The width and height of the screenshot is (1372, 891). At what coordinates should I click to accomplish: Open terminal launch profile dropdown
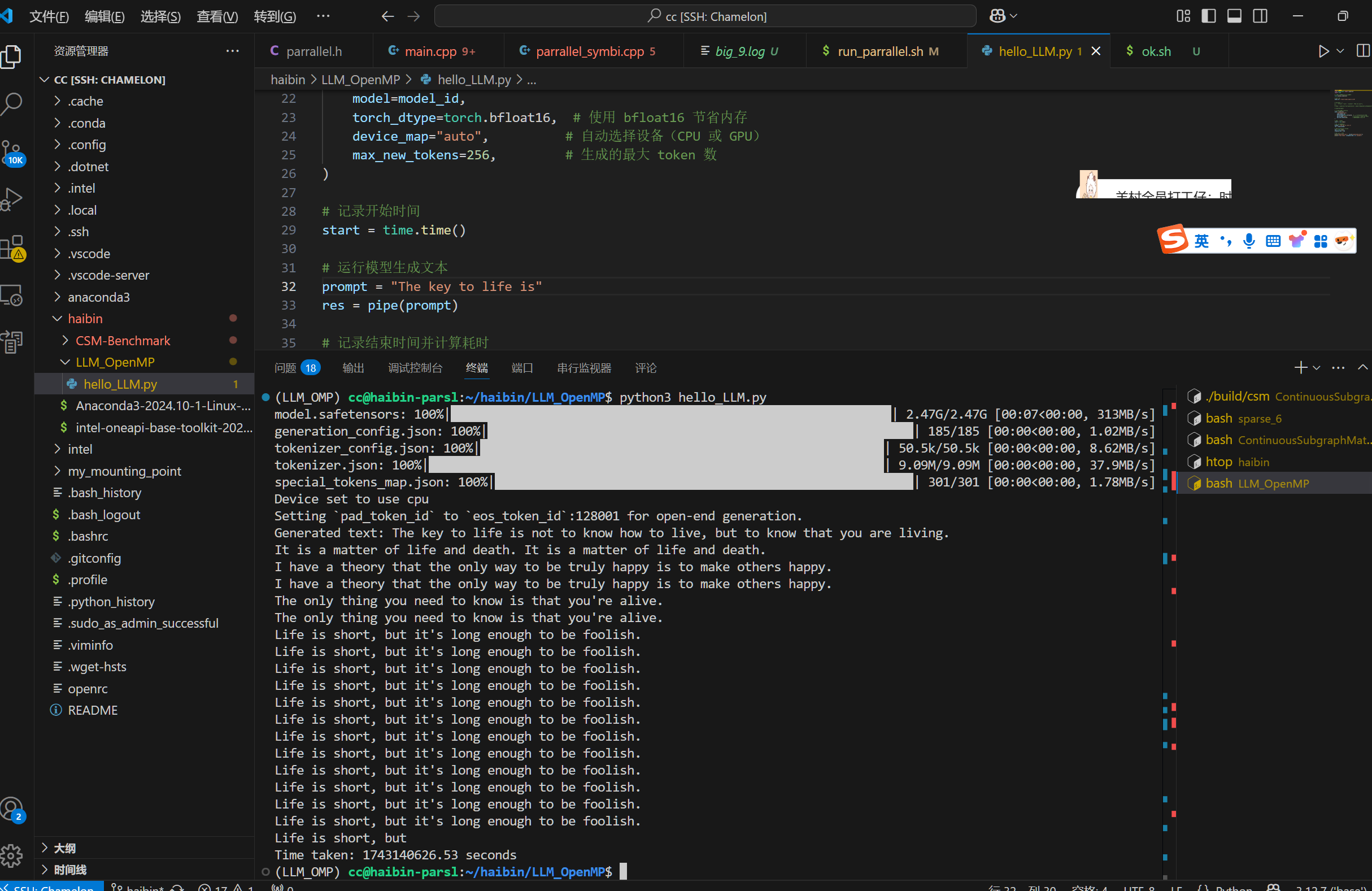[x=1316, y=367]
